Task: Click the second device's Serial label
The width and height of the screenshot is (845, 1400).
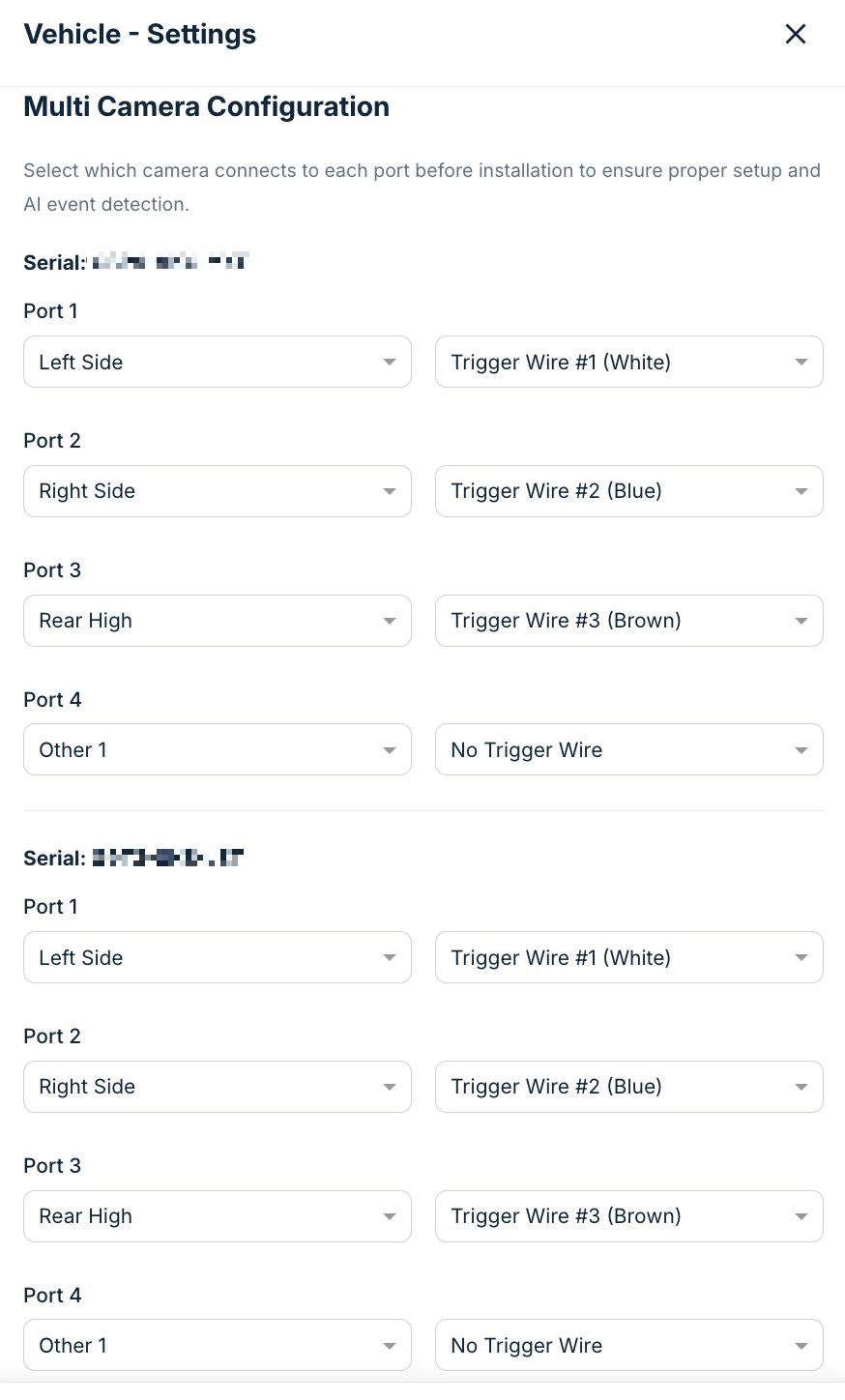Action: tap(54, 858)
